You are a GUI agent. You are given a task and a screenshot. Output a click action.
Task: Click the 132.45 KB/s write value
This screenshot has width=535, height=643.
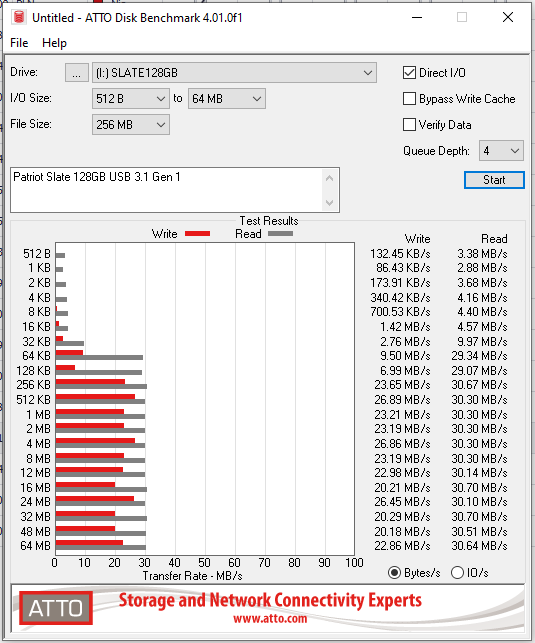point(400,254)
